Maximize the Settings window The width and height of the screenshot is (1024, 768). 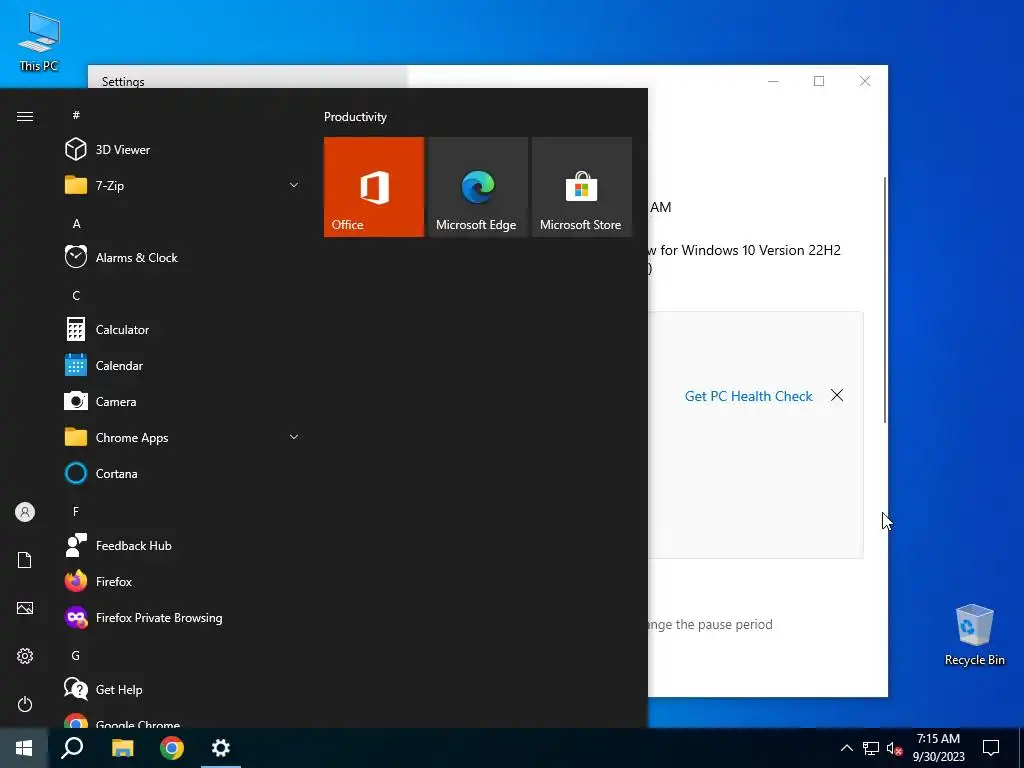819,81
